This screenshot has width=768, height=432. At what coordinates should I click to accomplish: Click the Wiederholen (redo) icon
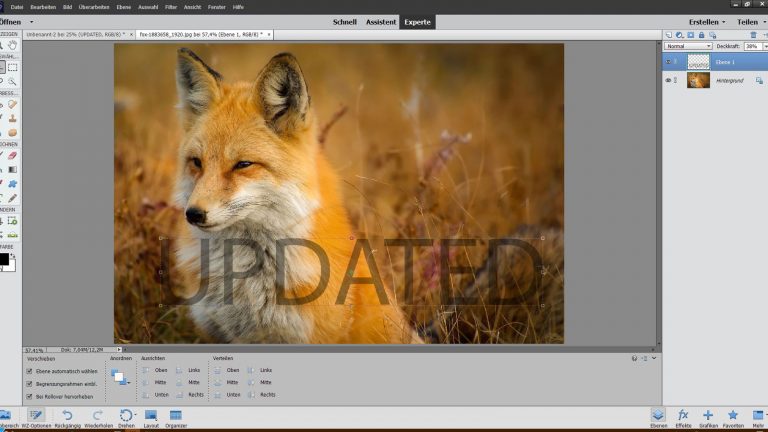click(x=97, y=414)
